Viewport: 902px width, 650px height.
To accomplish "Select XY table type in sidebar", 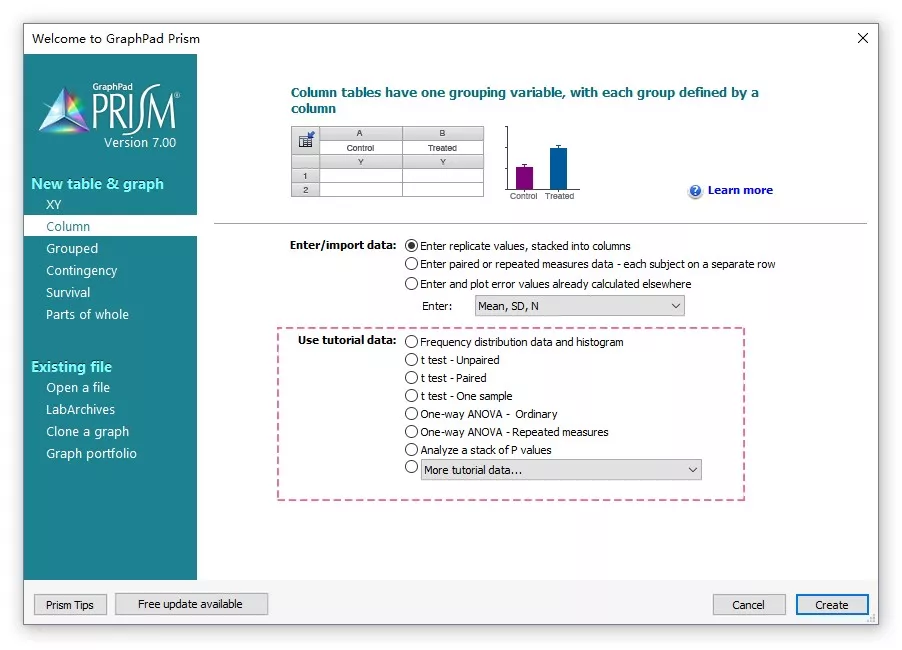I will (x=53, y=205).
